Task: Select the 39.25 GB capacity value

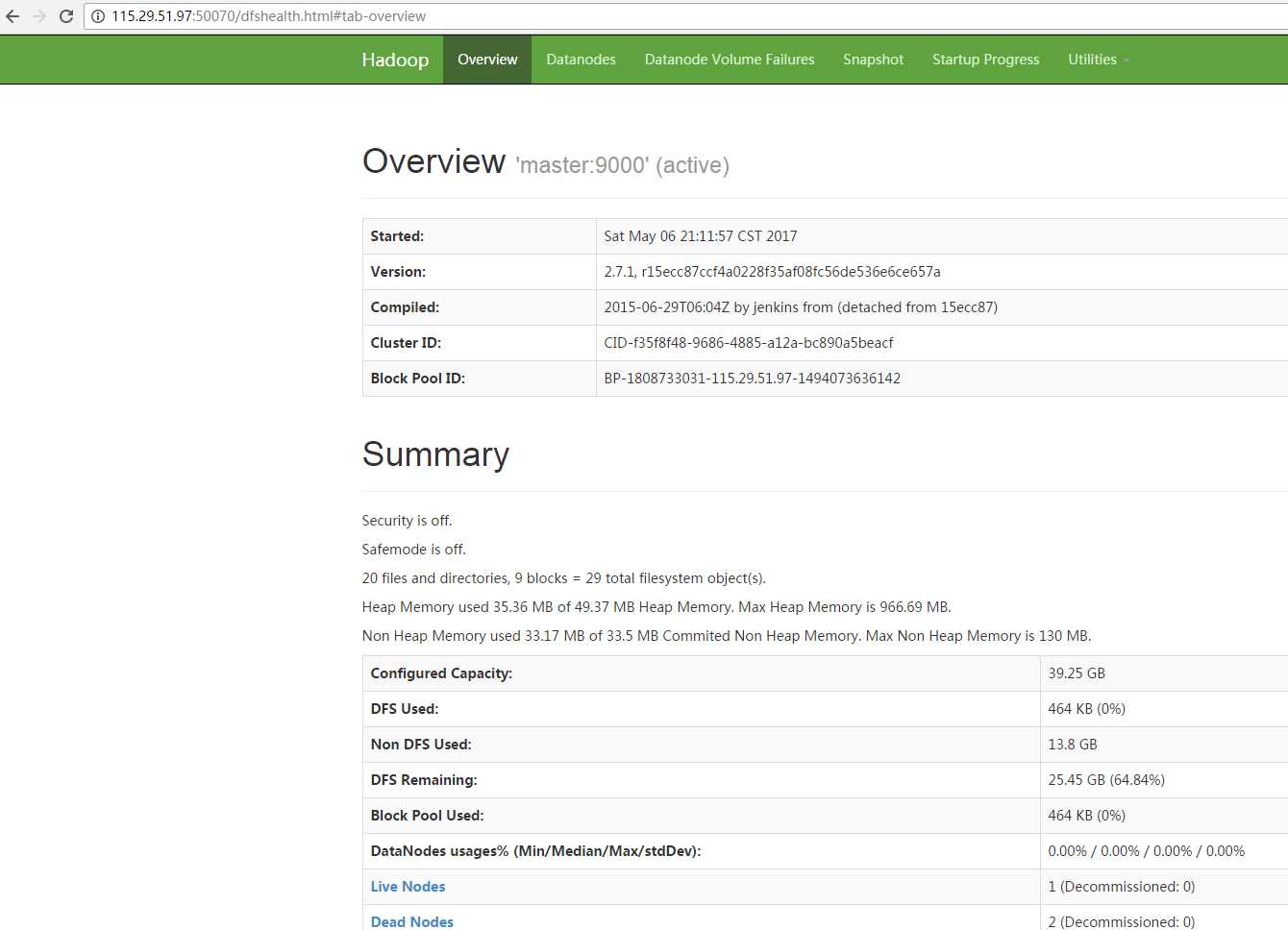Action: pyautogui.click(x=1077, y=673)
